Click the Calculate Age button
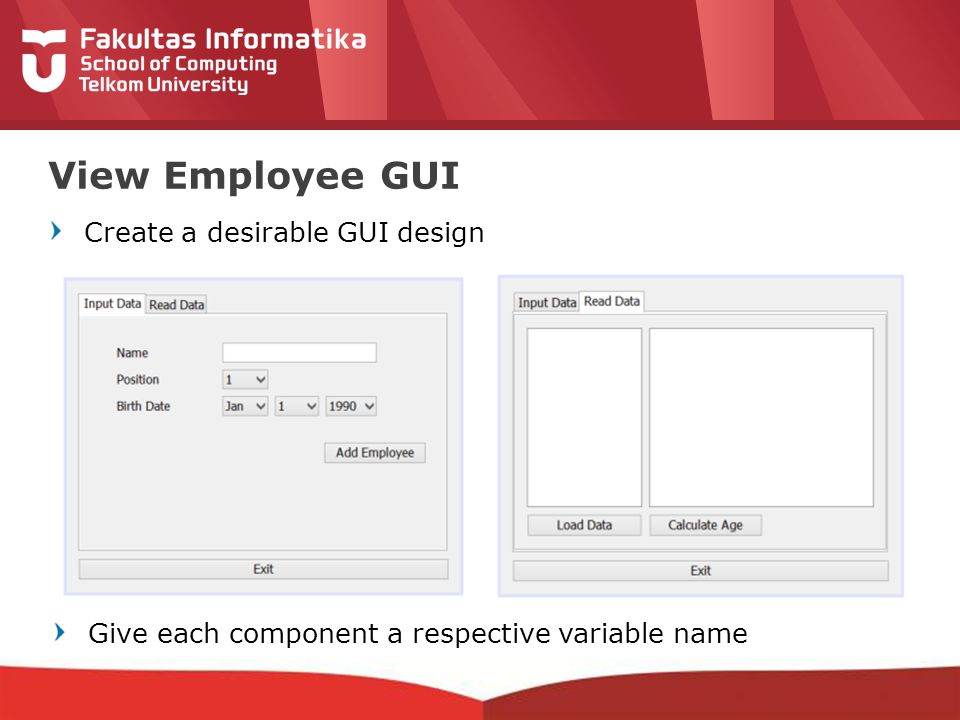 click(x=705, y=525)
